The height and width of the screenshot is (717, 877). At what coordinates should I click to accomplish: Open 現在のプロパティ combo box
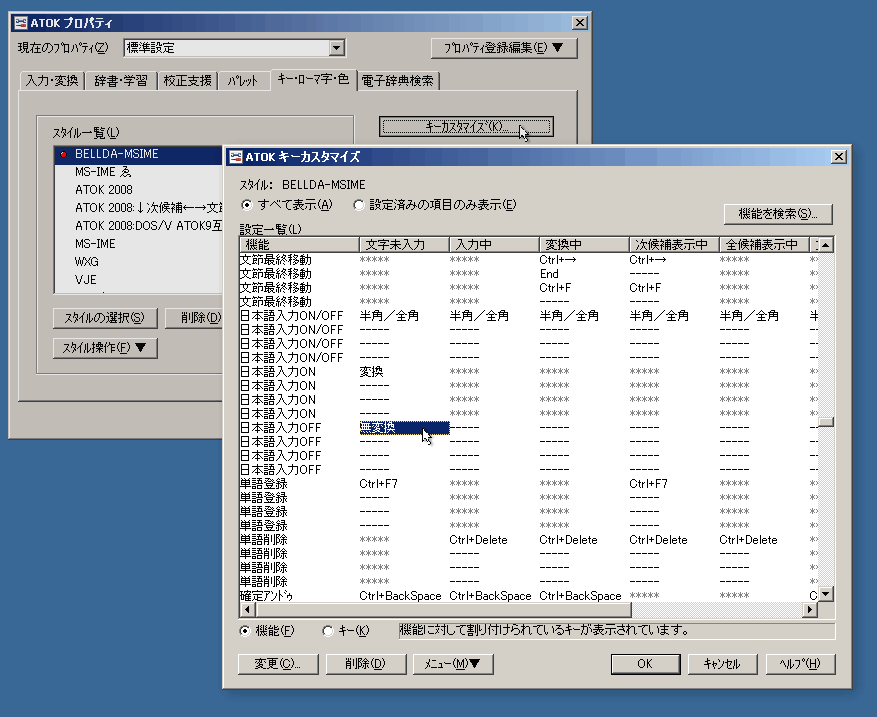[234, 48]
